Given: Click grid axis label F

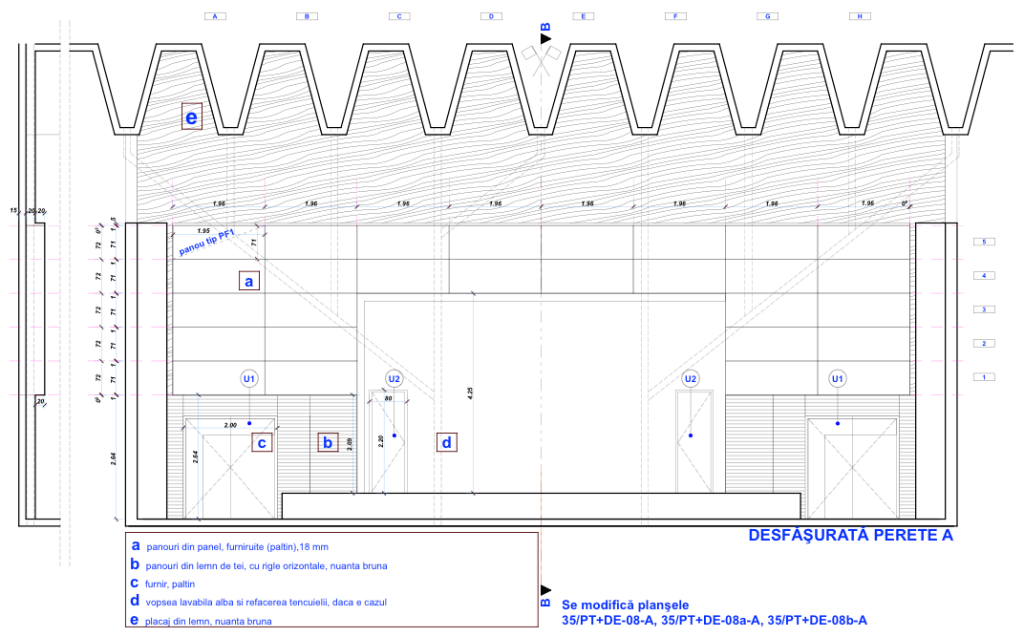Looking at the screenshot, I should click(675, 16).
